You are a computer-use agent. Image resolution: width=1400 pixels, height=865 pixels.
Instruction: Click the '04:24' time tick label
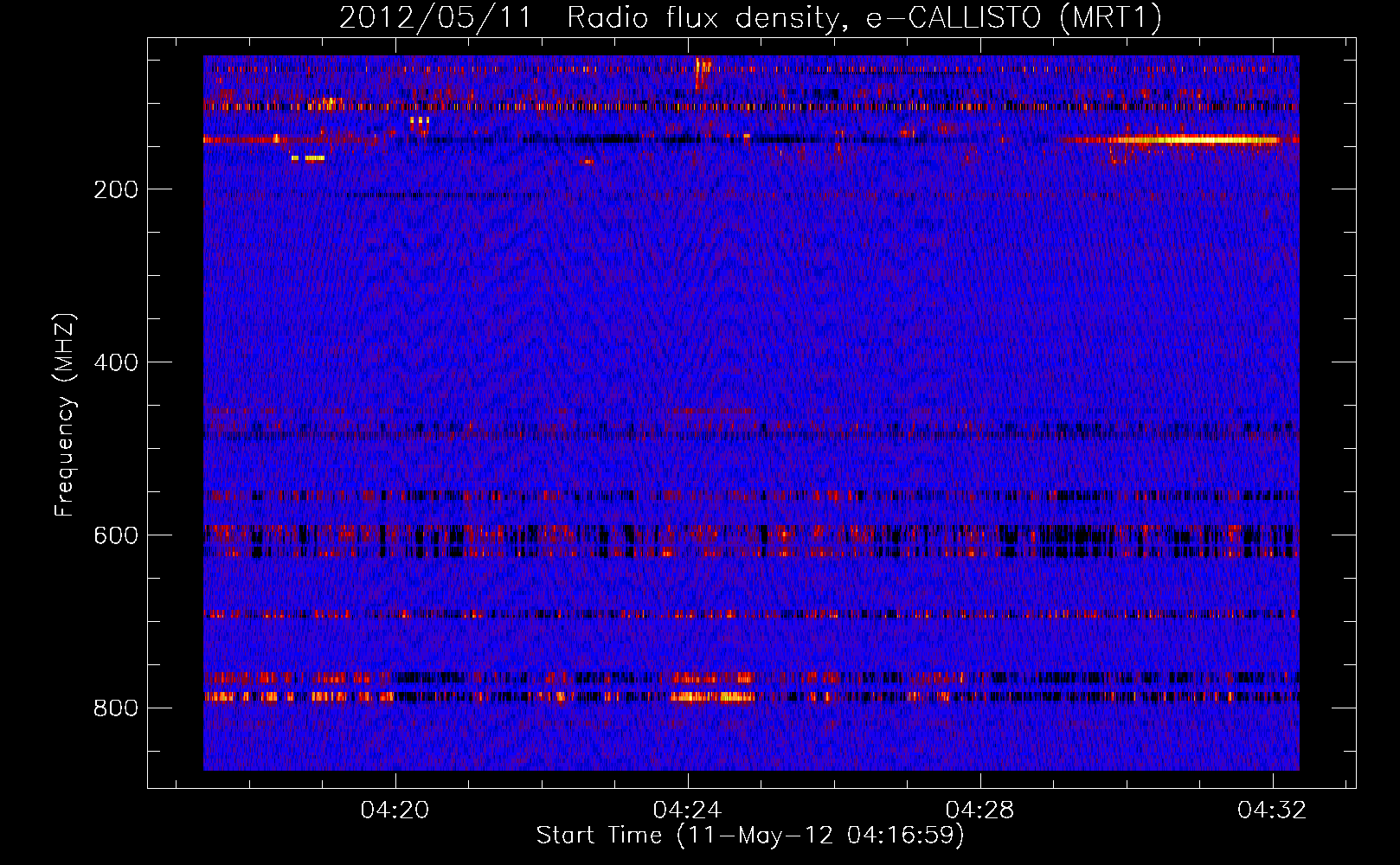click(688, 811)
